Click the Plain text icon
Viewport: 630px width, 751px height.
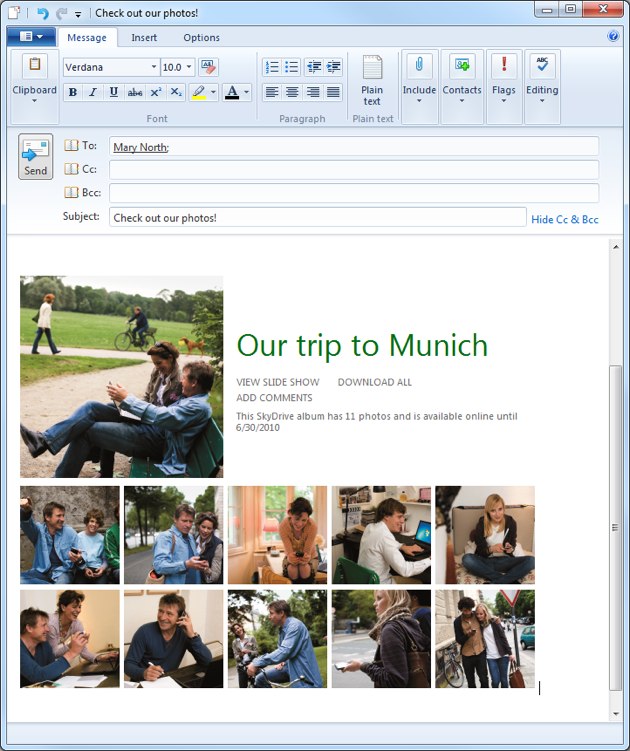(372, 80)
